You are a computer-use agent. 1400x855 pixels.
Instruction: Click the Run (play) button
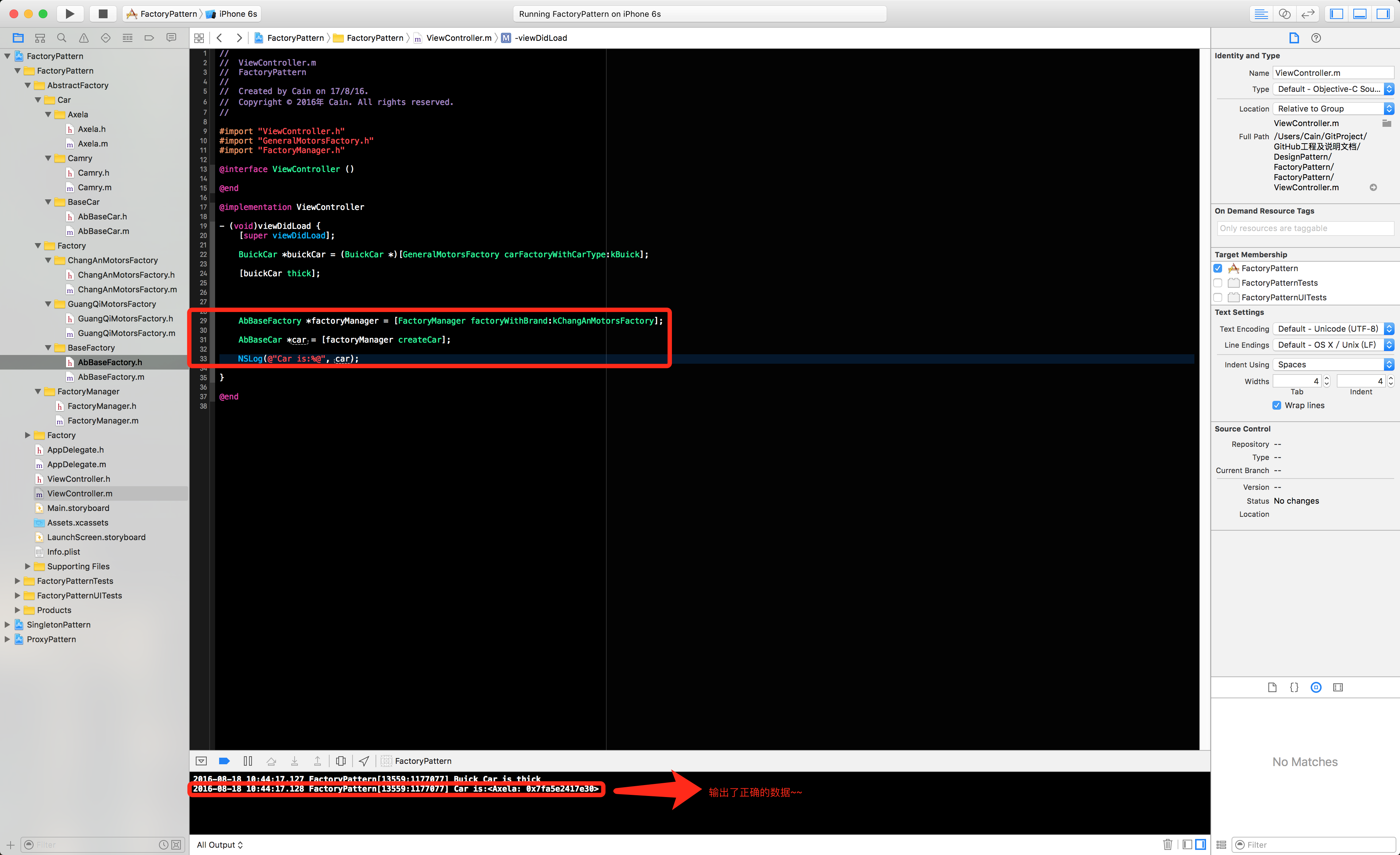tap(70, 13)
